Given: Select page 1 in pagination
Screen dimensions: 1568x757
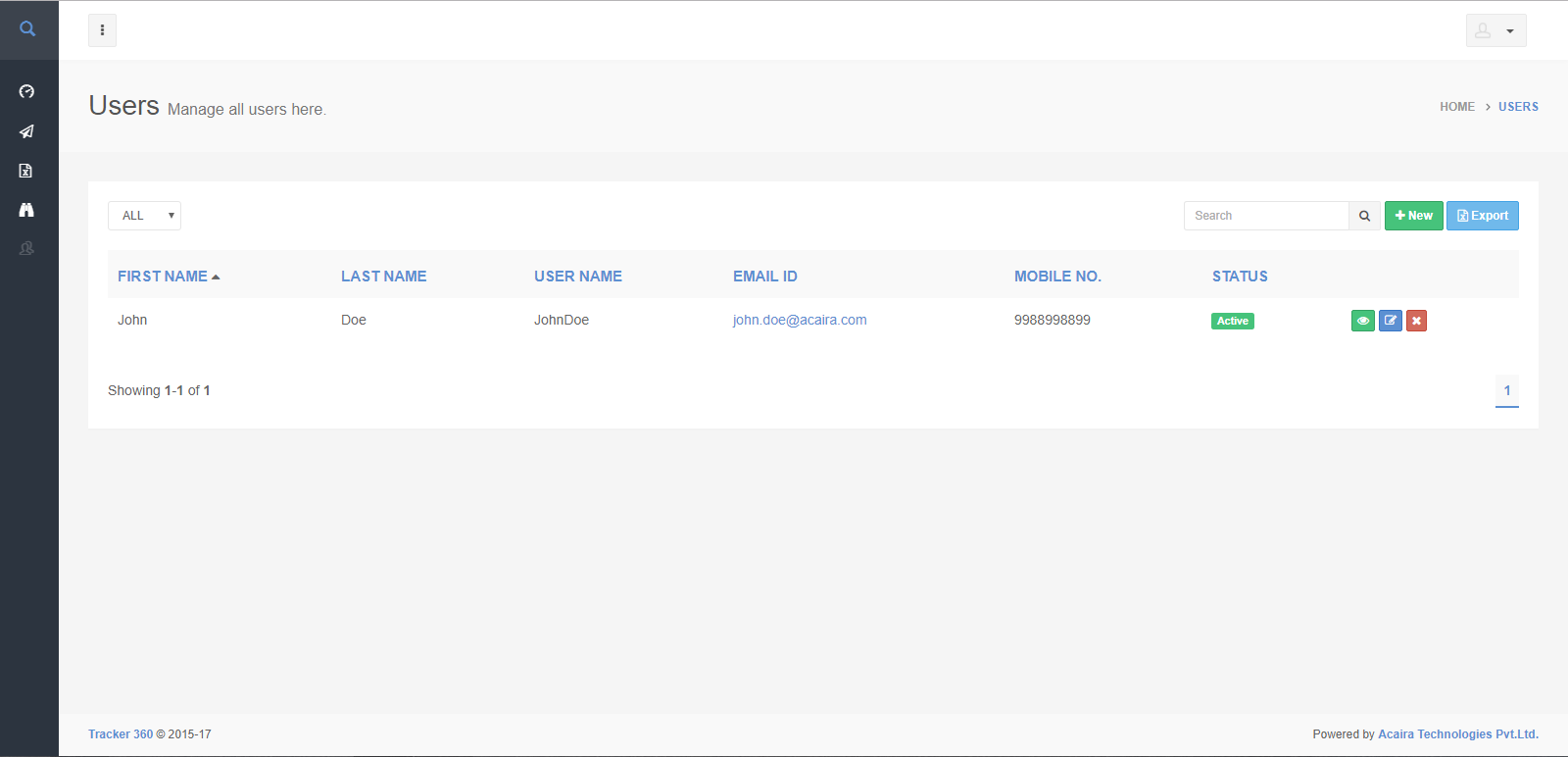Looking at the screenshot, I should coord(1506,390).
